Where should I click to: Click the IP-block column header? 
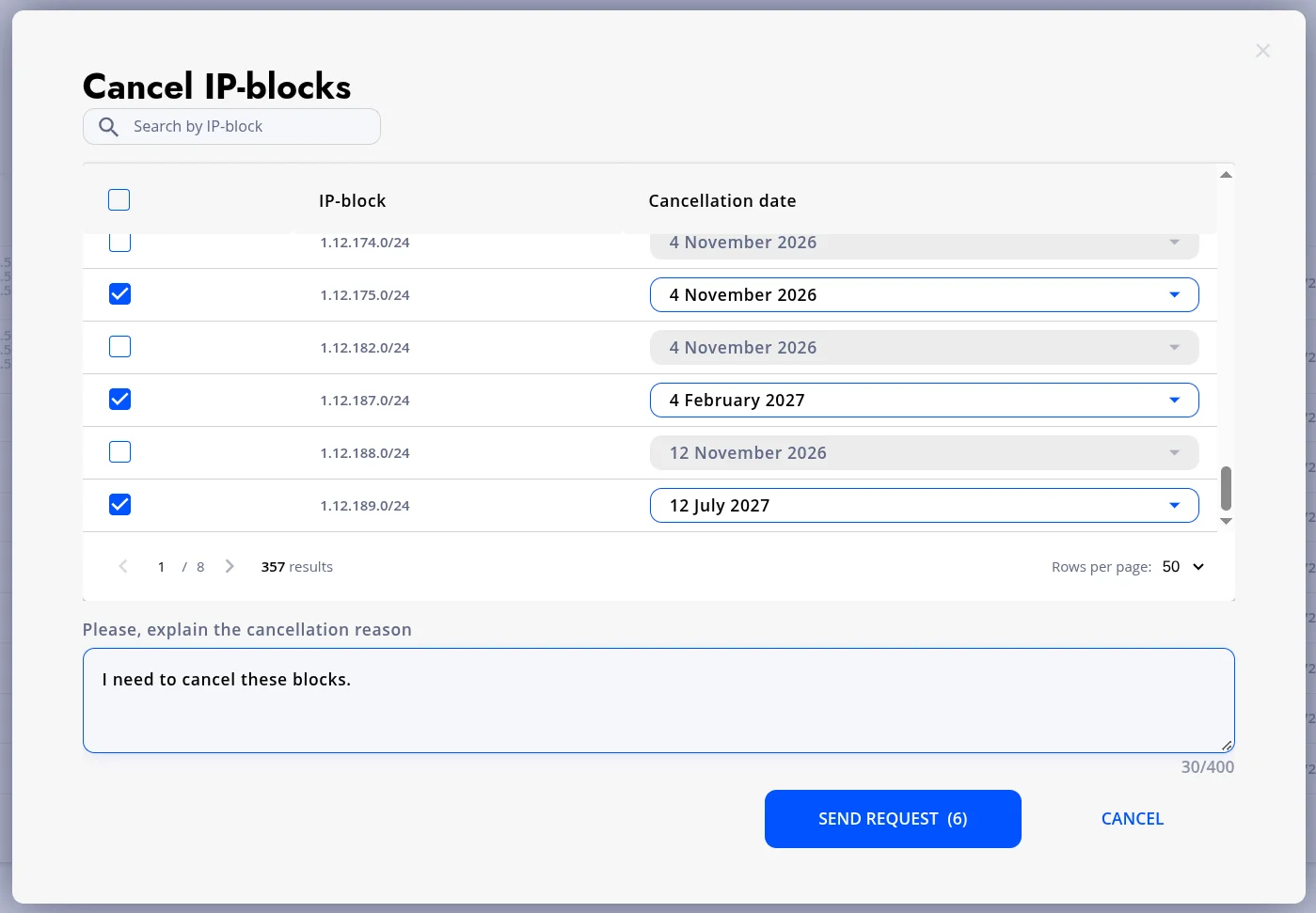point(352,200)
